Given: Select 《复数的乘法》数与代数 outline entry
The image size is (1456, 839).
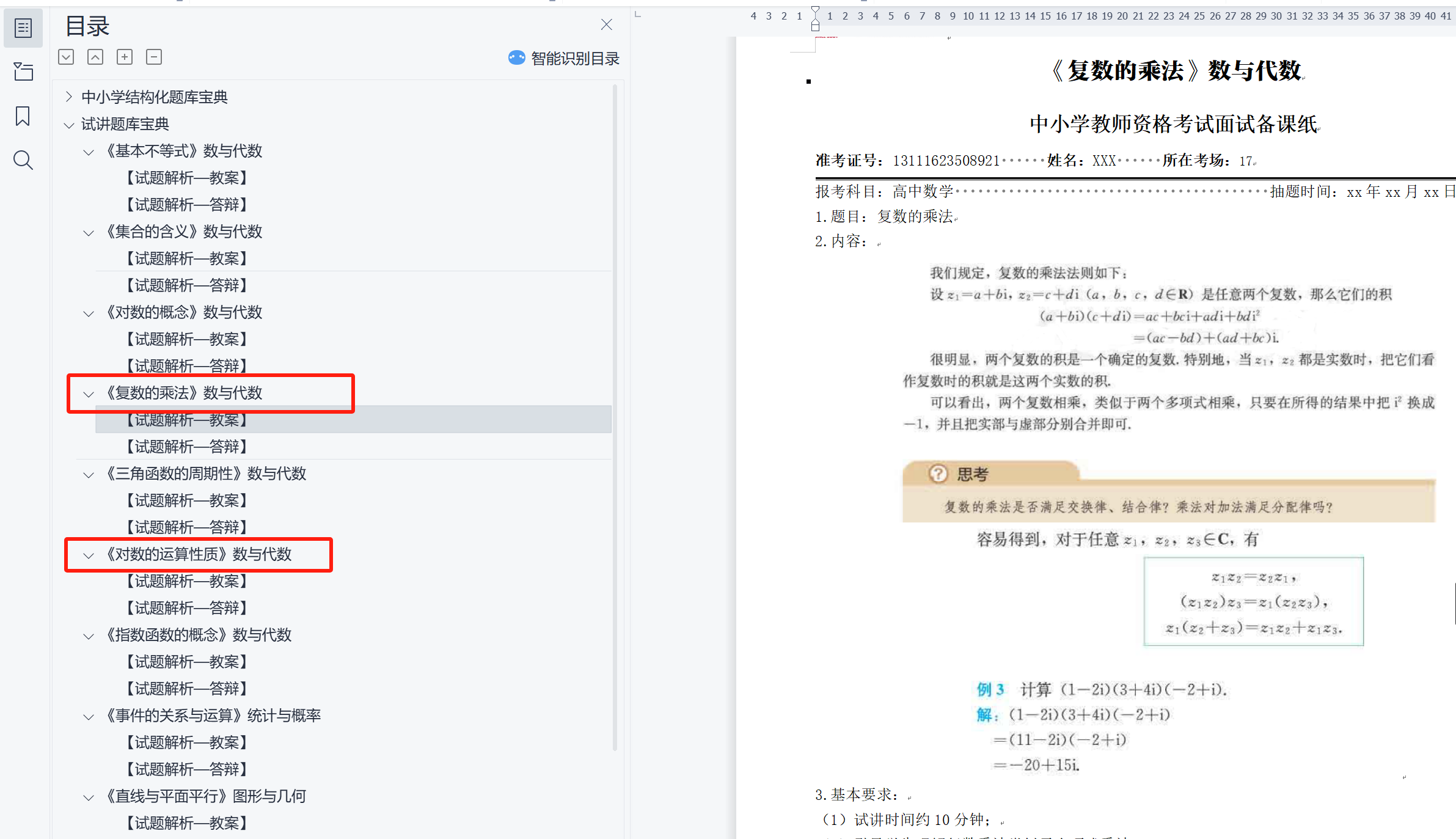Looking at the screenshot, I should (184, 393).
